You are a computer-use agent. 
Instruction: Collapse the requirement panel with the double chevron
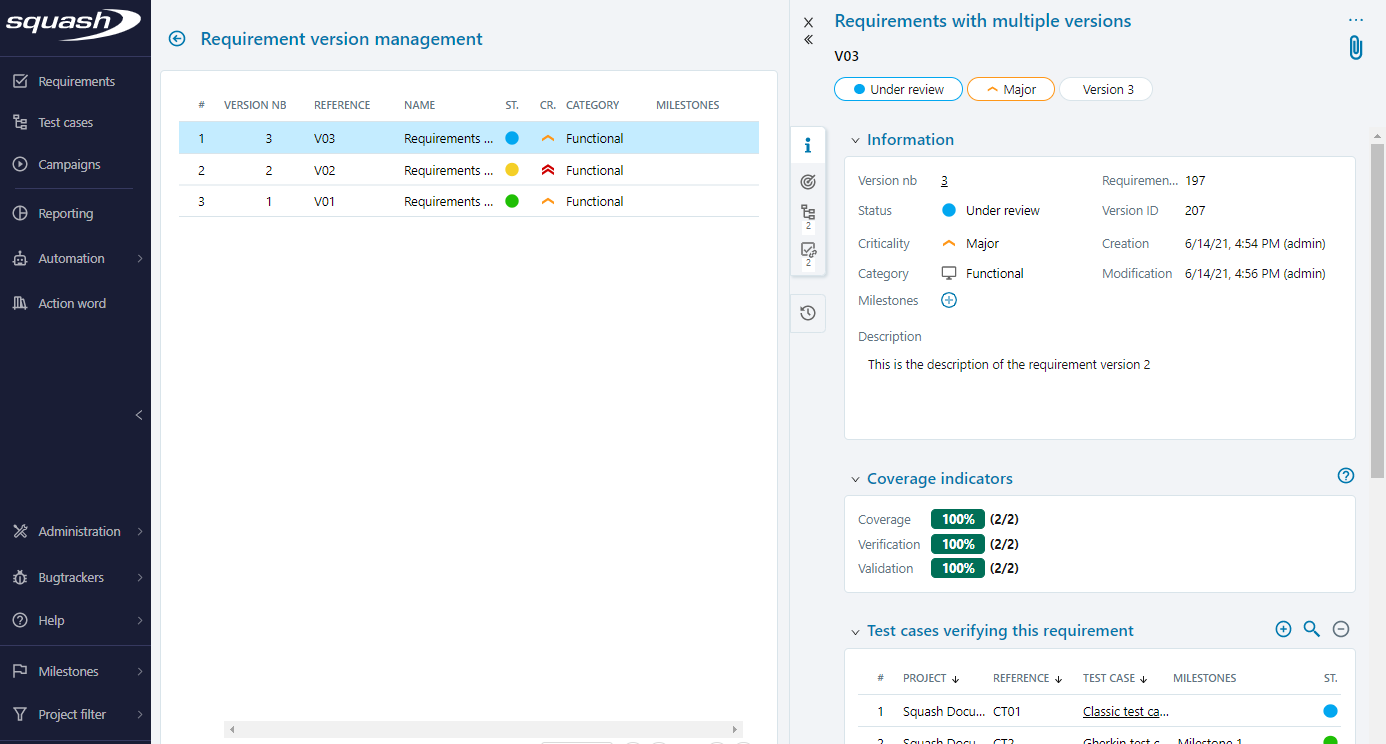click(808, 40)
